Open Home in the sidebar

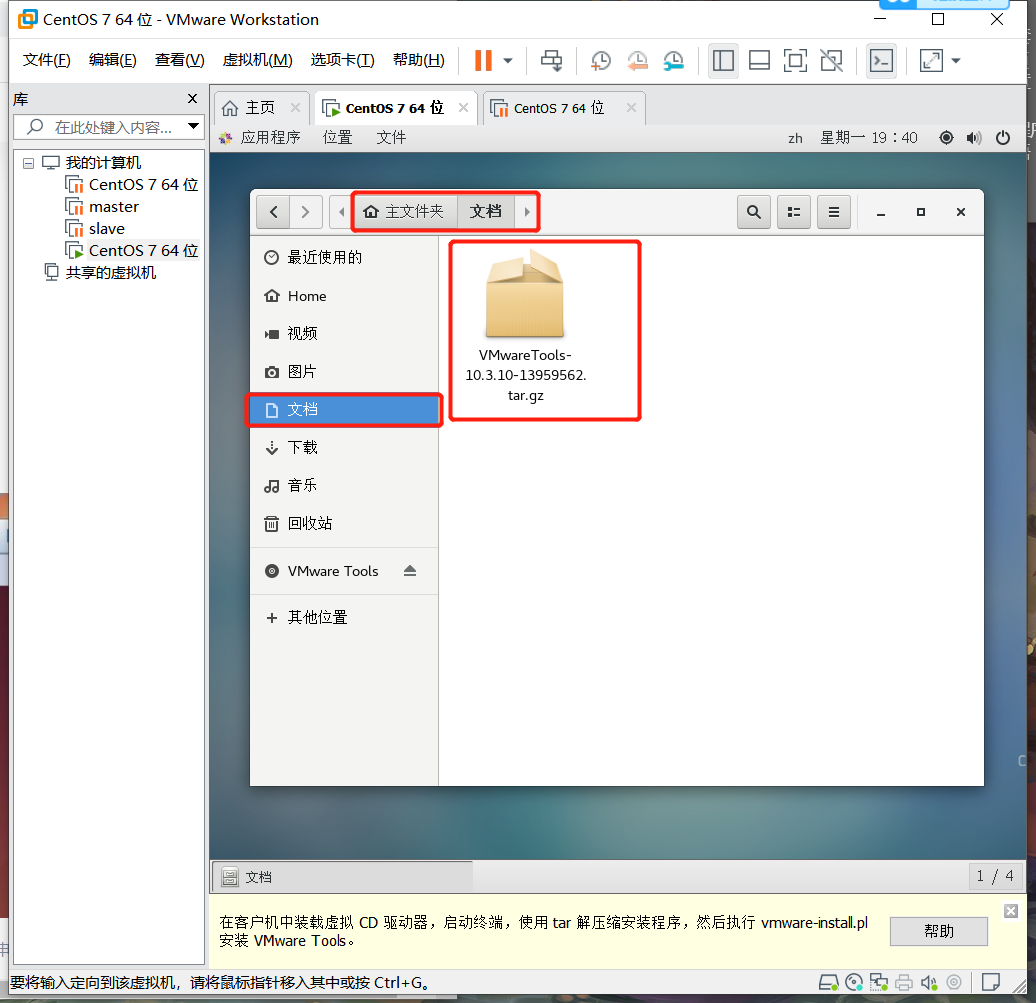(x=344, y=296)
